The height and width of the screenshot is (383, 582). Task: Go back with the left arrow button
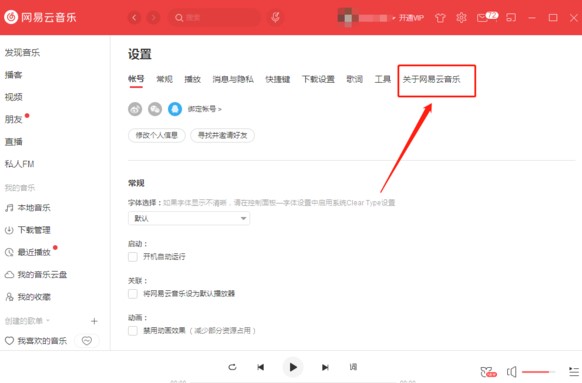(x=134, y=17)
